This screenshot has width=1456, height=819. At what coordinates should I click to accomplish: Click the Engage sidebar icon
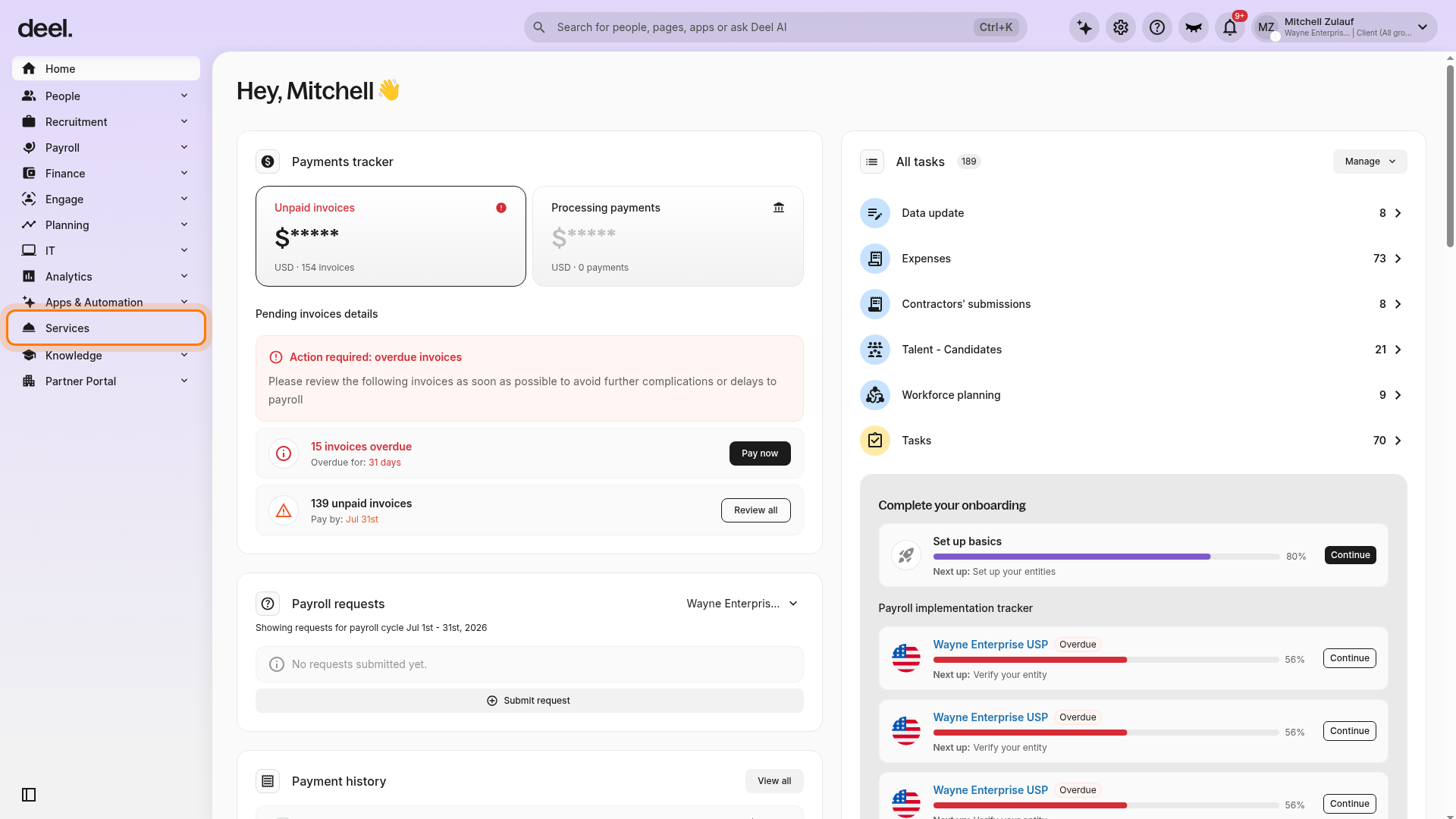point(29,199)
